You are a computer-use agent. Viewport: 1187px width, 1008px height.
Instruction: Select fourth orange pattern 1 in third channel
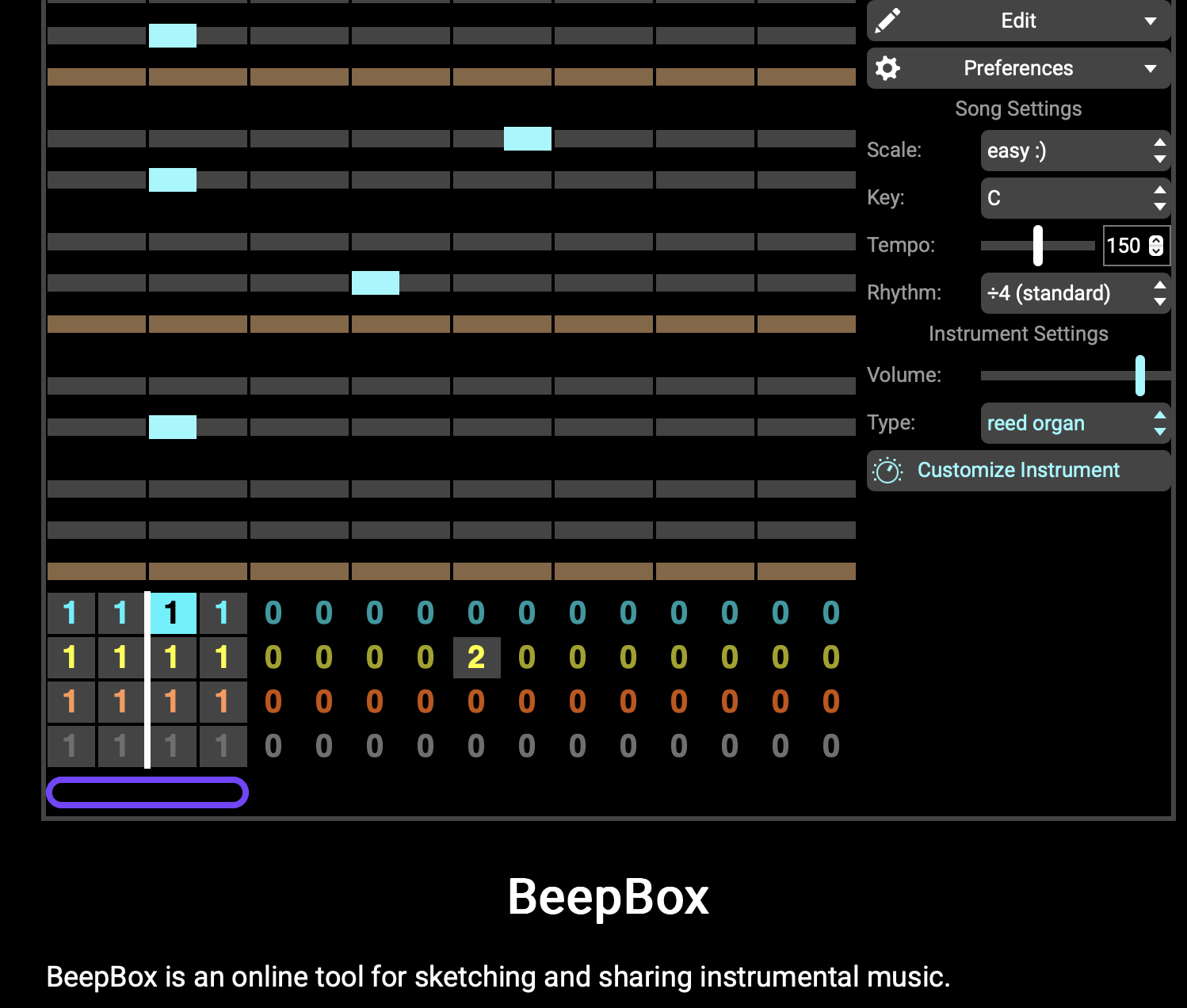(223, 702)
